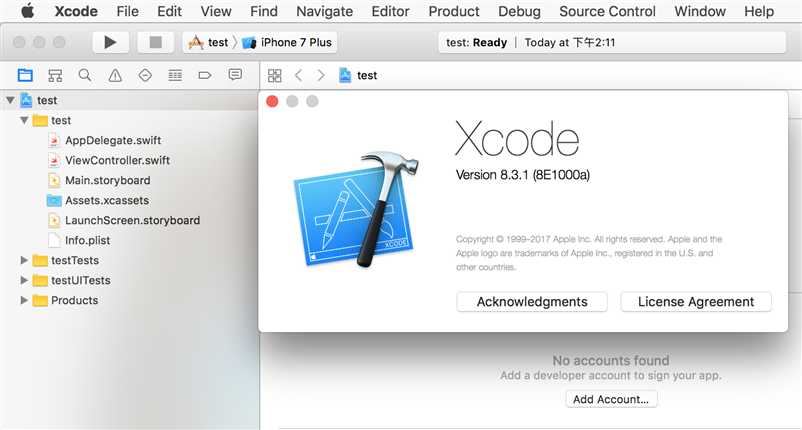
Task: Click 'Version 8.3.1 (8E1000a)' text
Action: pyautogui.click(x=522, y=175)
